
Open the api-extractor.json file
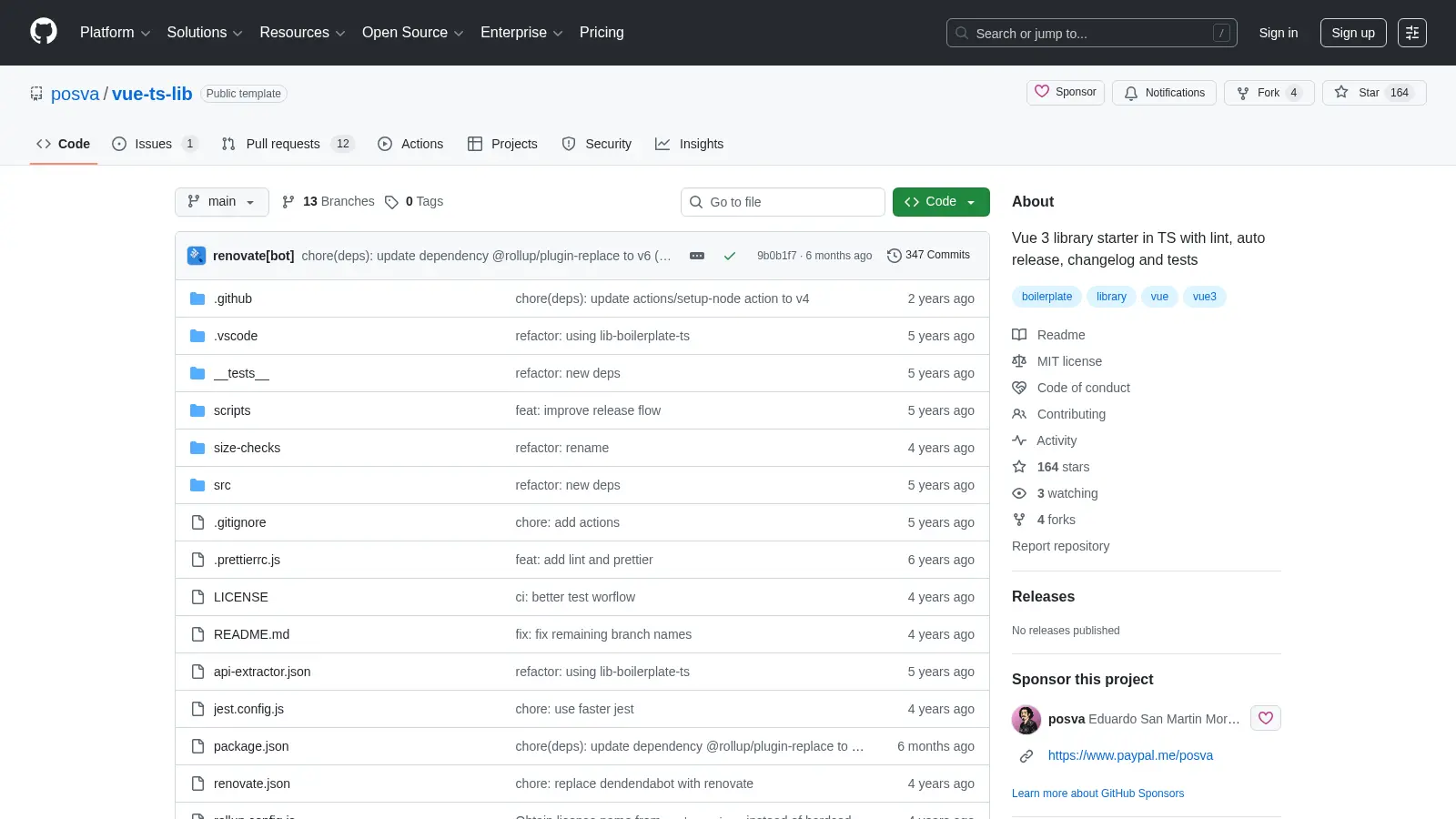[x=262, y=672]
